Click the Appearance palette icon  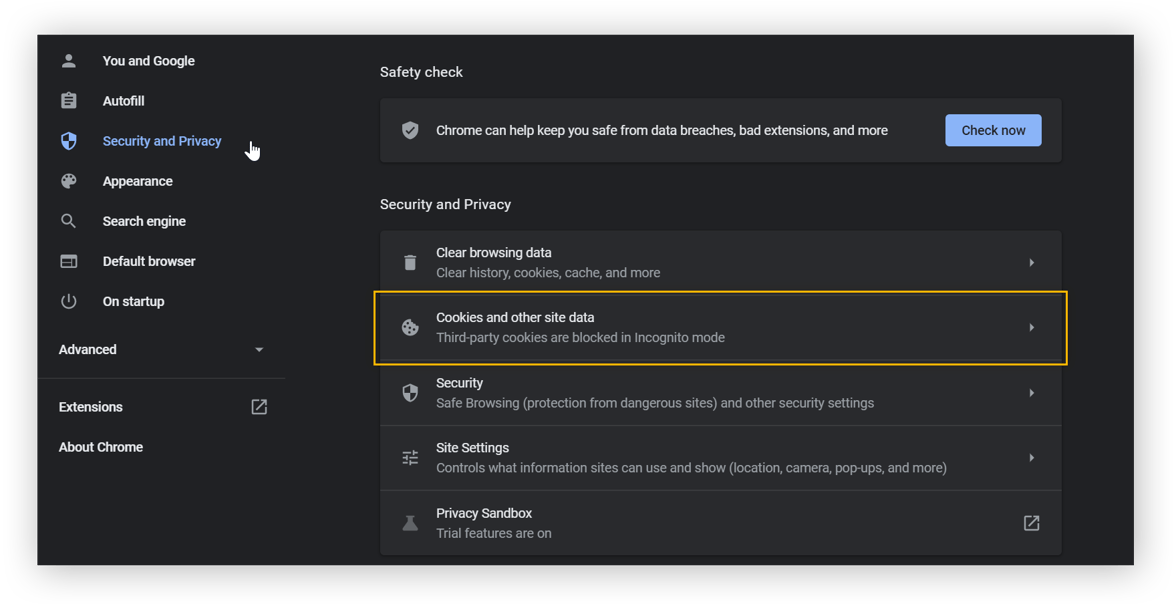[x=69, y=181]
